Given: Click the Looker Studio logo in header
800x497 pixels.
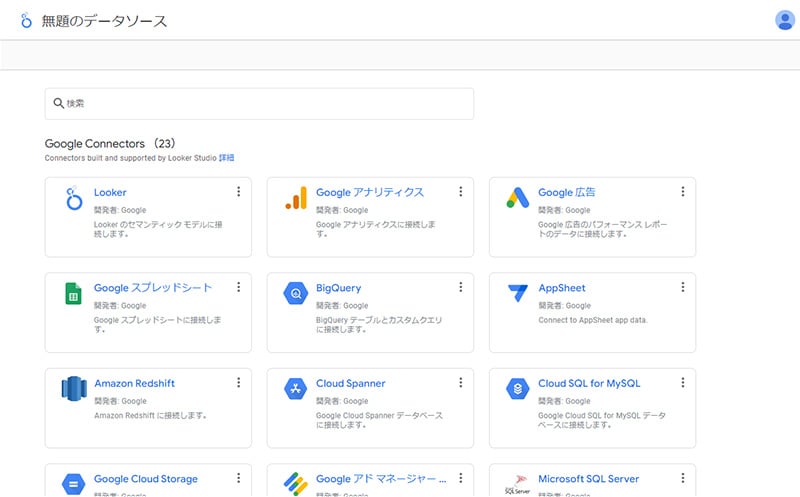Looking at the screenshot, I should pyautogui.click(x=26, y=20).
